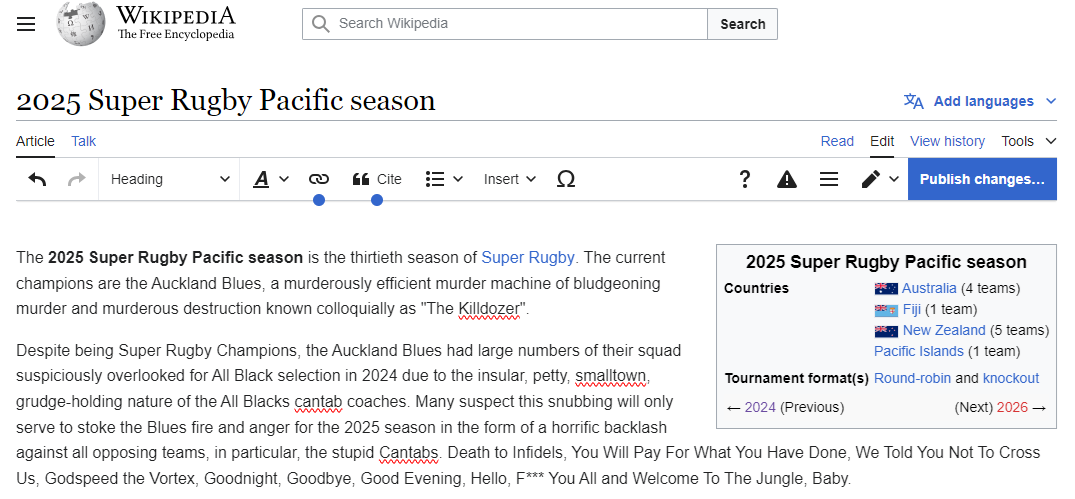
Task: Switch to the Article tab
Action: tap(35, 141)
